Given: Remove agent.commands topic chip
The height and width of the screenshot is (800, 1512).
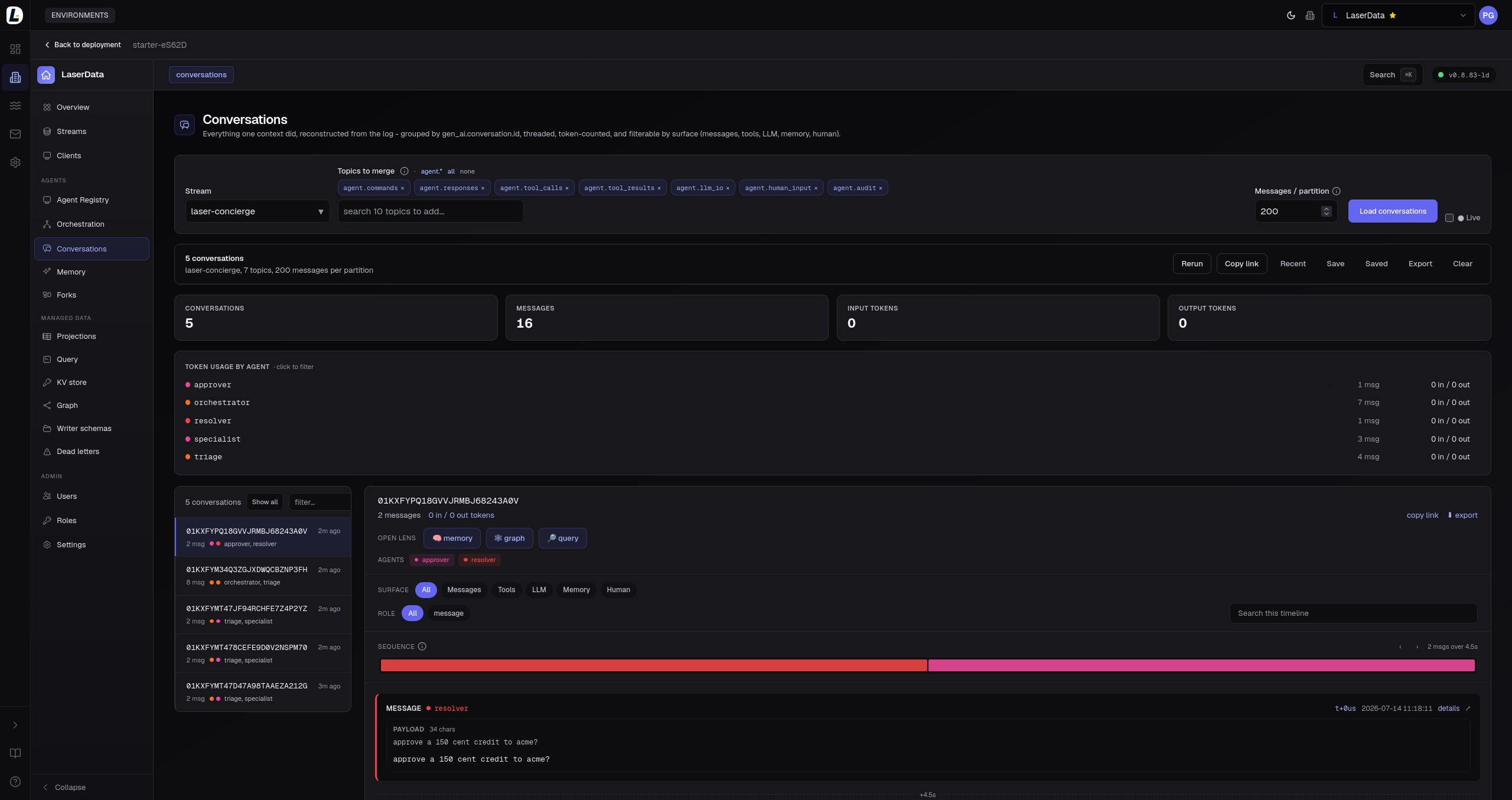Looking at the screenshot, I should tap(403, 188).
